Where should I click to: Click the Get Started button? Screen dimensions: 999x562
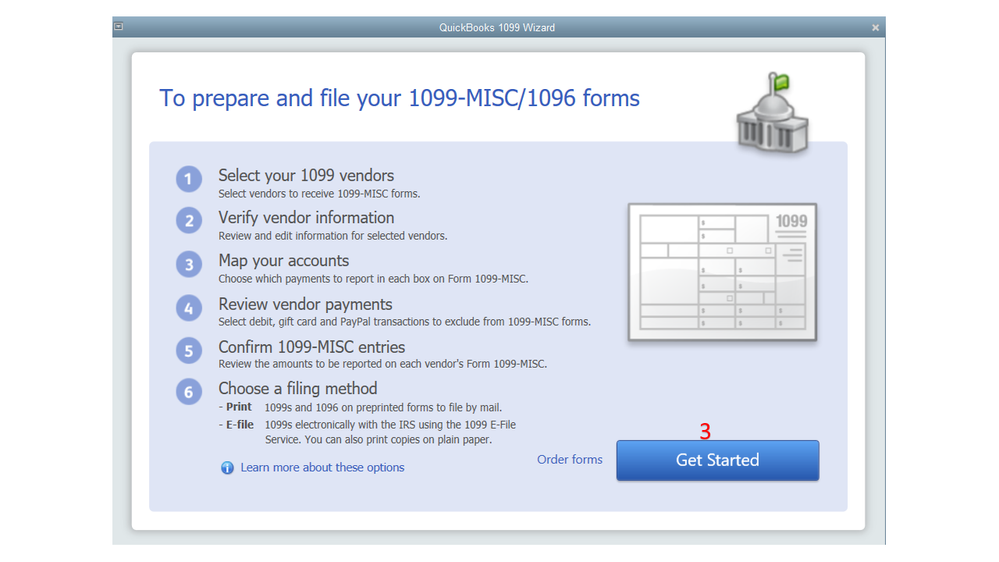717,460
